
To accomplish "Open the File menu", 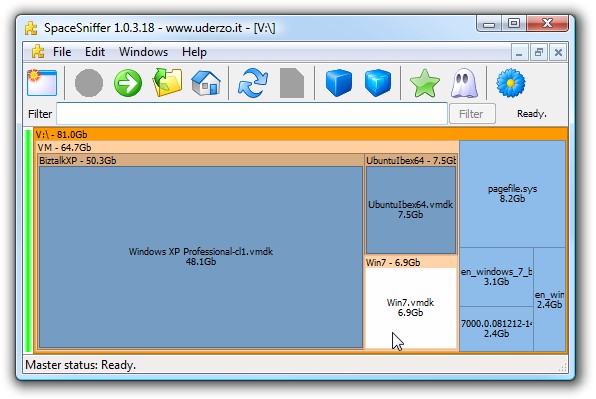I will coord(62,52).
